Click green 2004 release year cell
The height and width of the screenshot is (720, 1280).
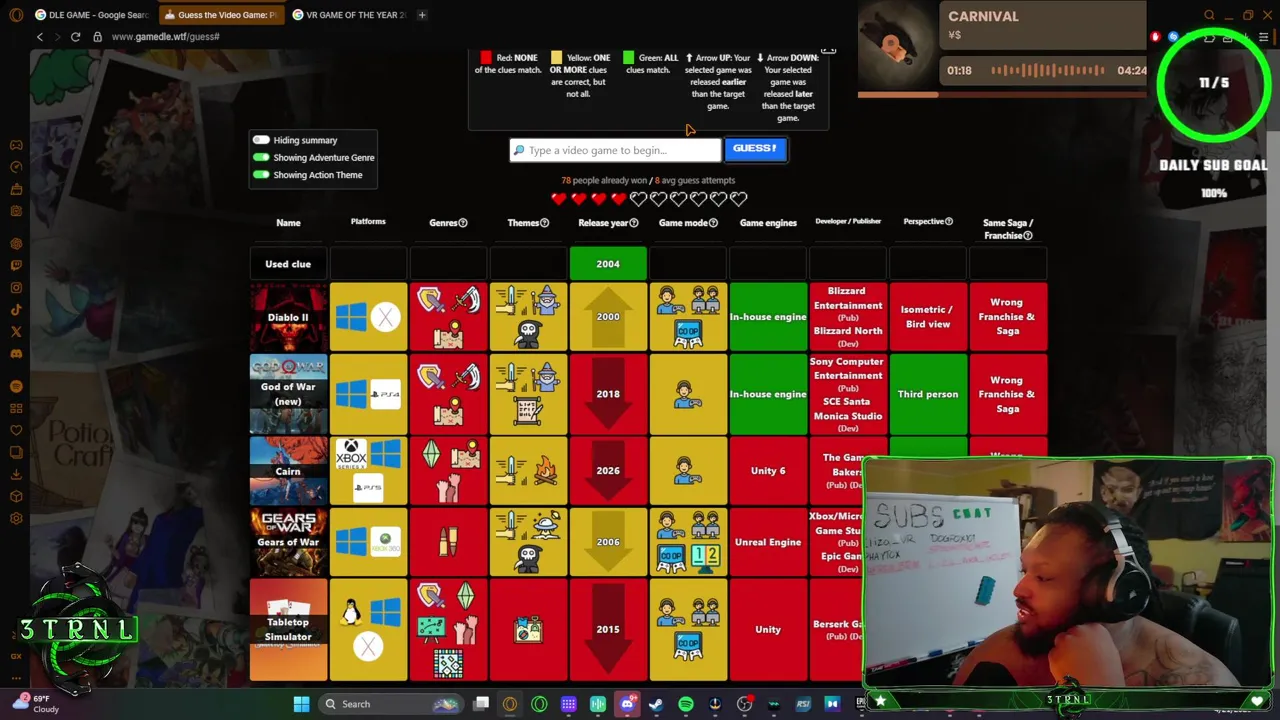[608, 264]
